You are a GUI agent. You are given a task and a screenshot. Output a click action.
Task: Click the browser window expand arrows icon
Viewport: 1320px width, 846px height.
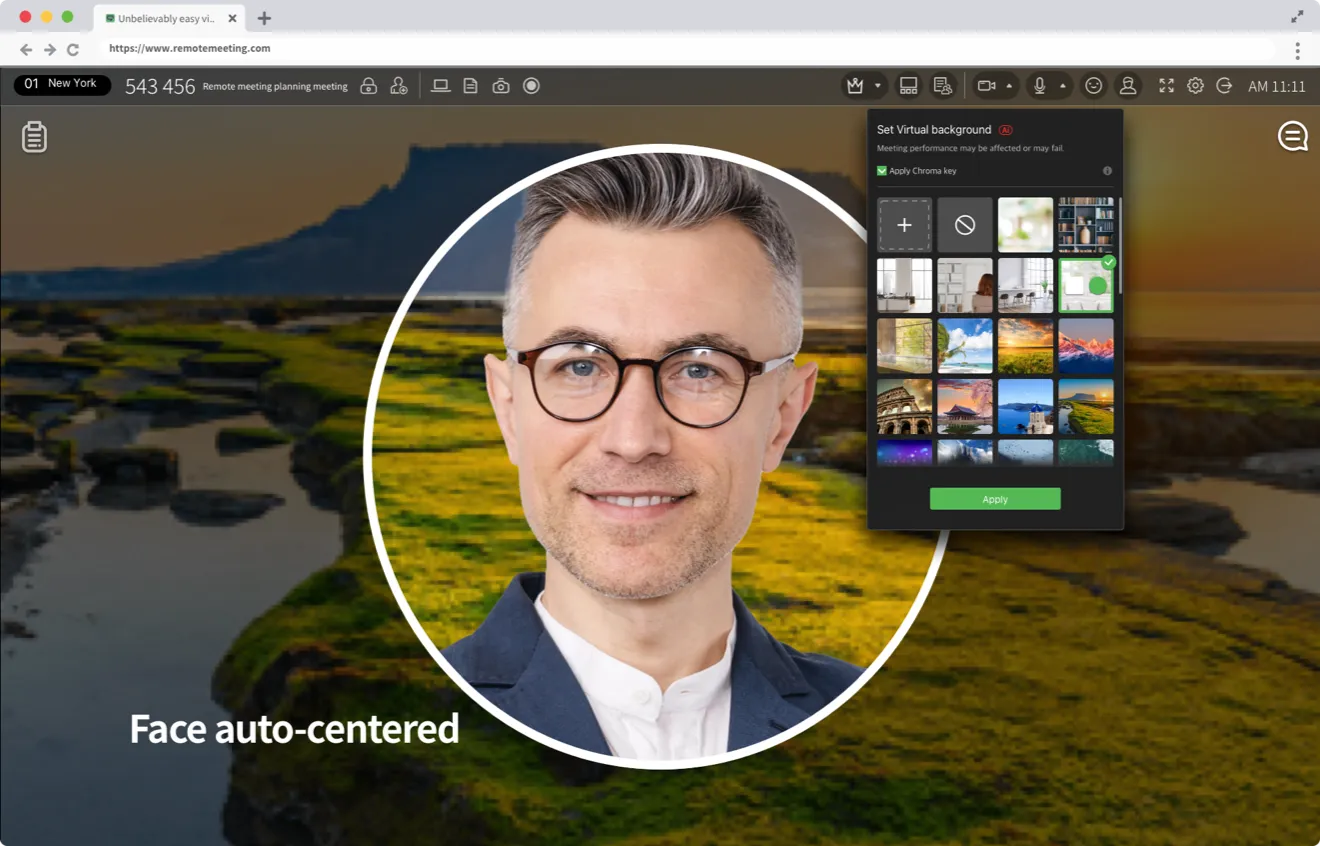(1297, 16)
